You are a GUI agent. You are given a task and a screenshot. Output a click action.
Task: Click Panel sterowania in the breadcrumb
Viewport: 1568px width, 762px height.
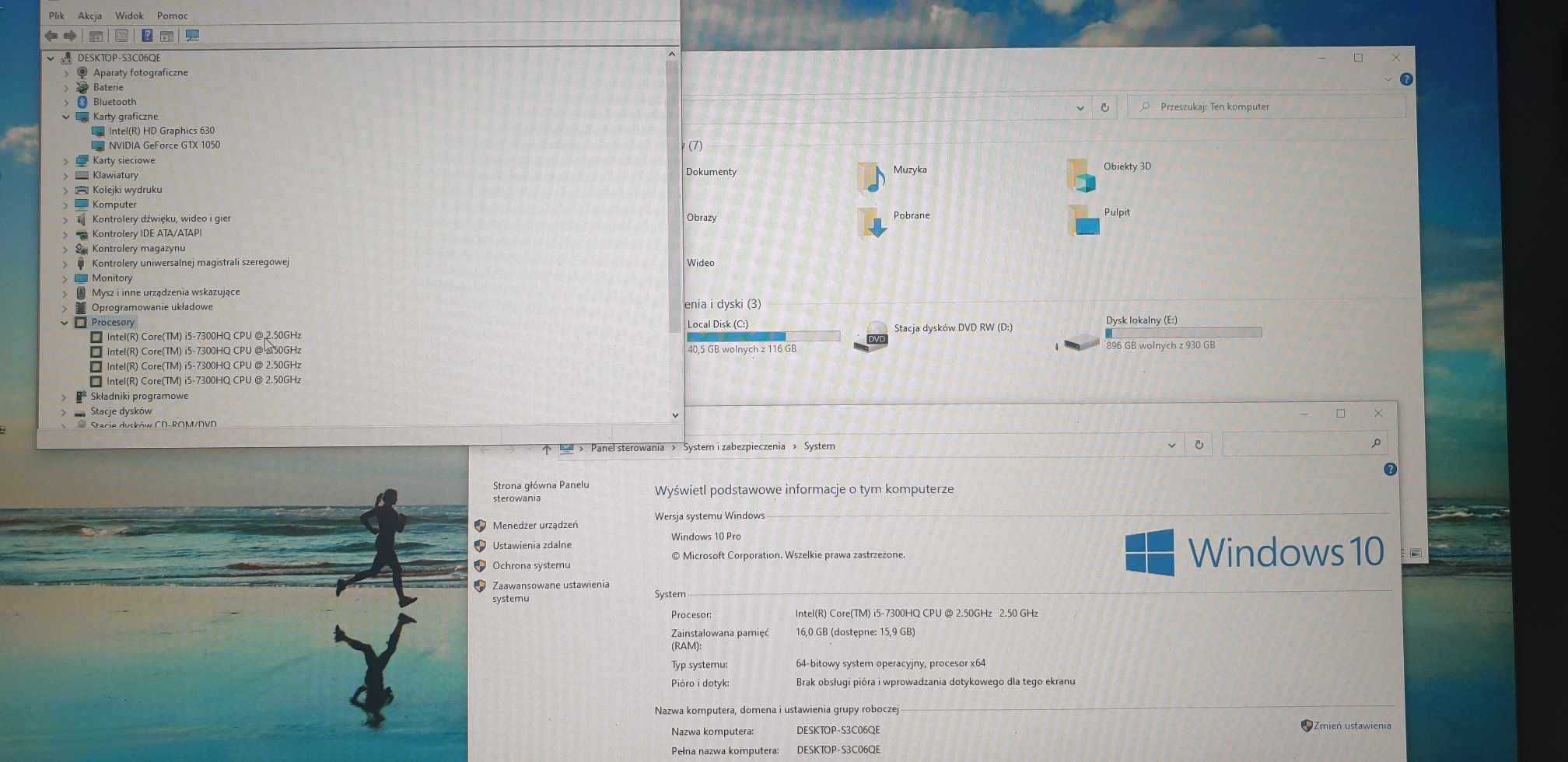[628, 448]
